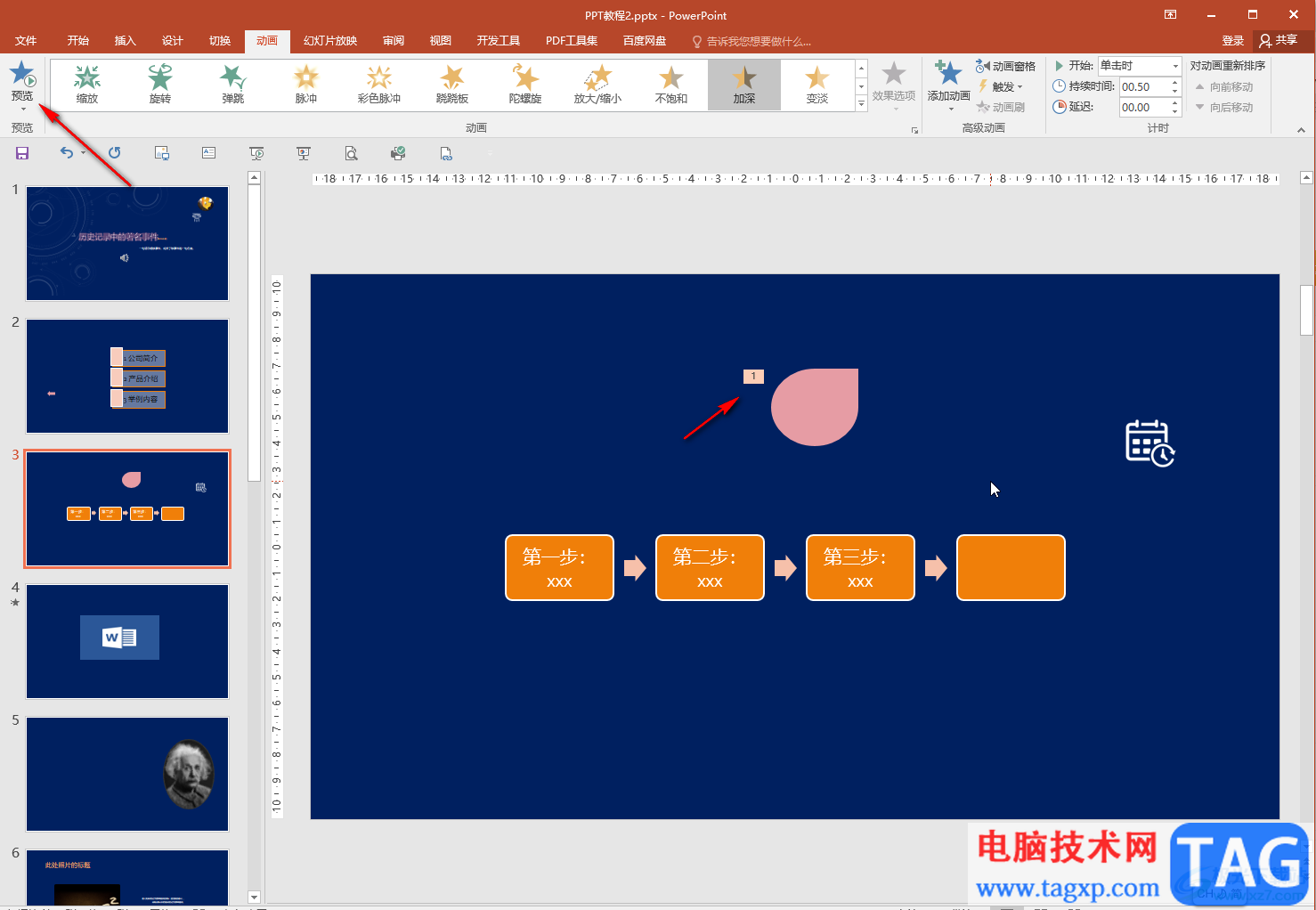Open the 文件 File tab
Image resolution: width=1316 pixels, height=910 pixels.
coord(26,41)
